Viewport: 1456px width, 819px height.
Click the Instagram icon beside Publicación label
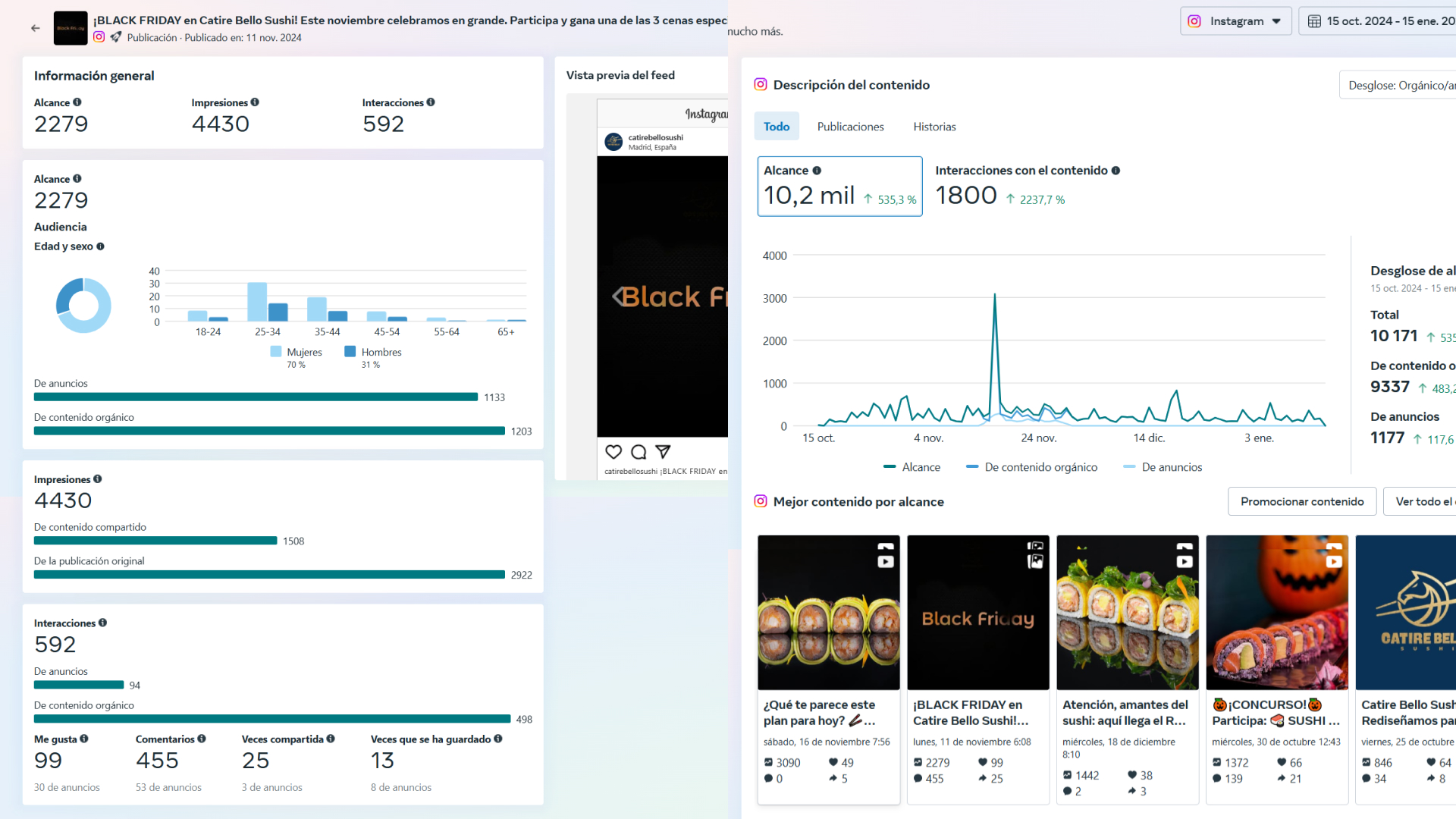(99, 37)
